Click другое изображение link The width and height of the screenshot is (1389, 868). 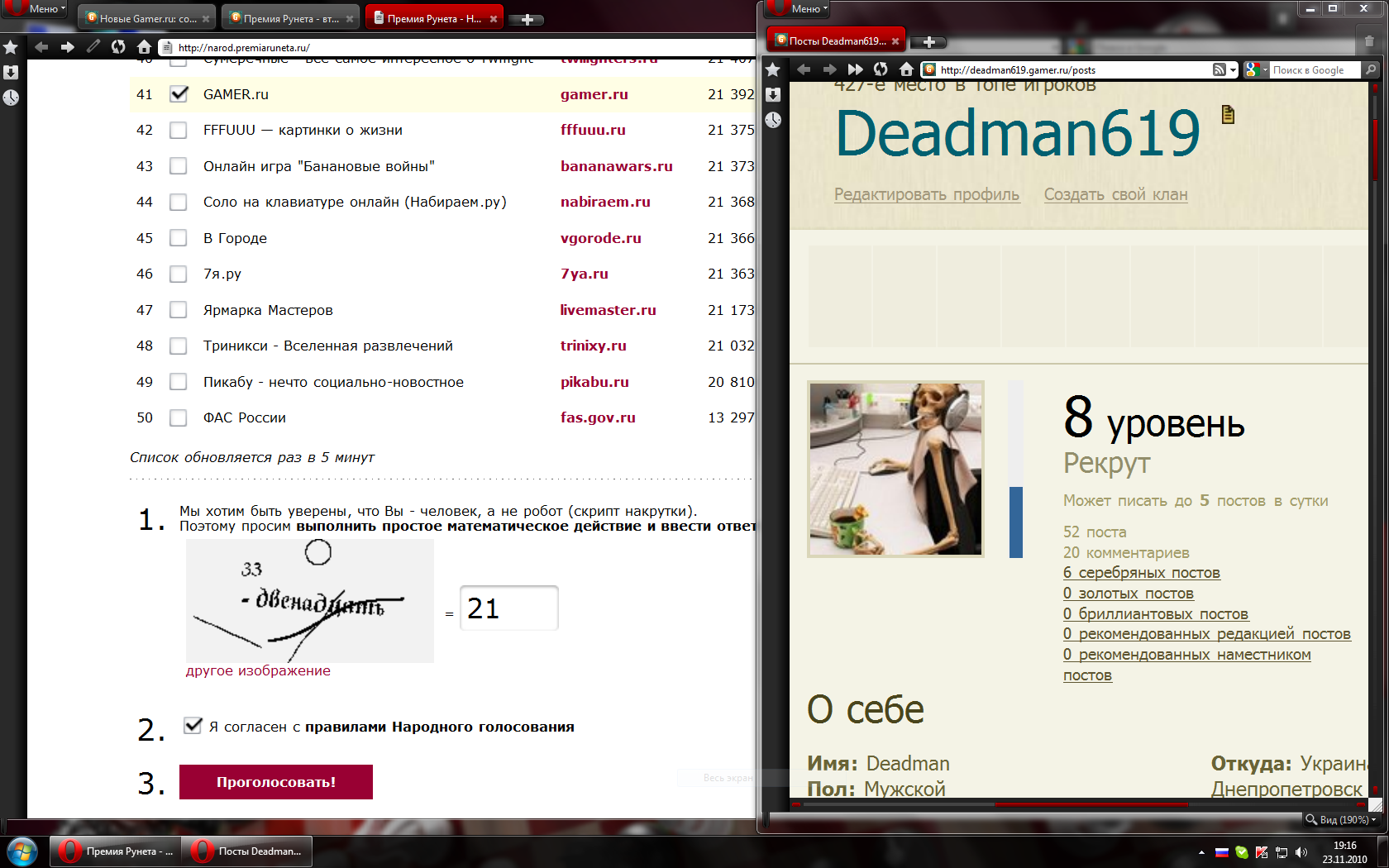[258, 670]
